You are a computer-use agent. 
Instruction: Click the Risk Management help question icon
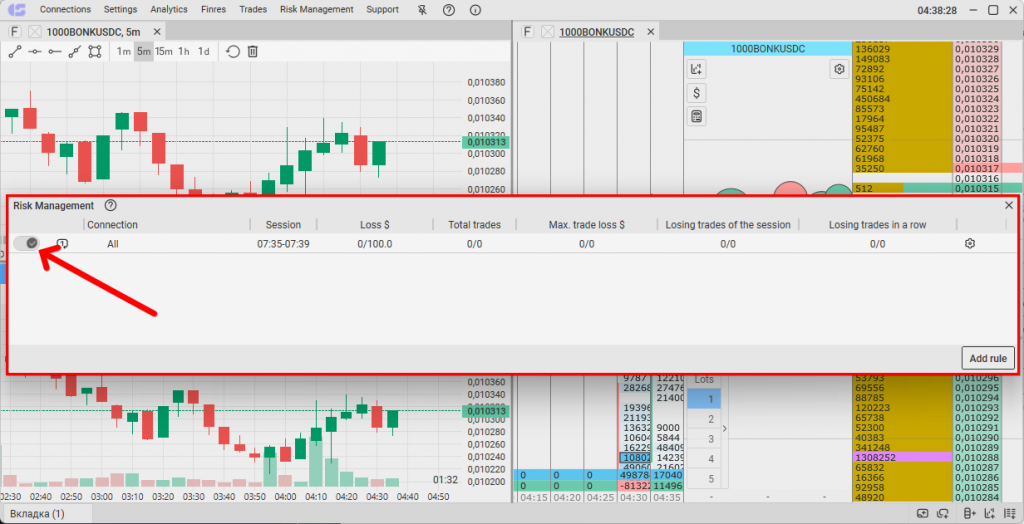click(x=110, y=205)
